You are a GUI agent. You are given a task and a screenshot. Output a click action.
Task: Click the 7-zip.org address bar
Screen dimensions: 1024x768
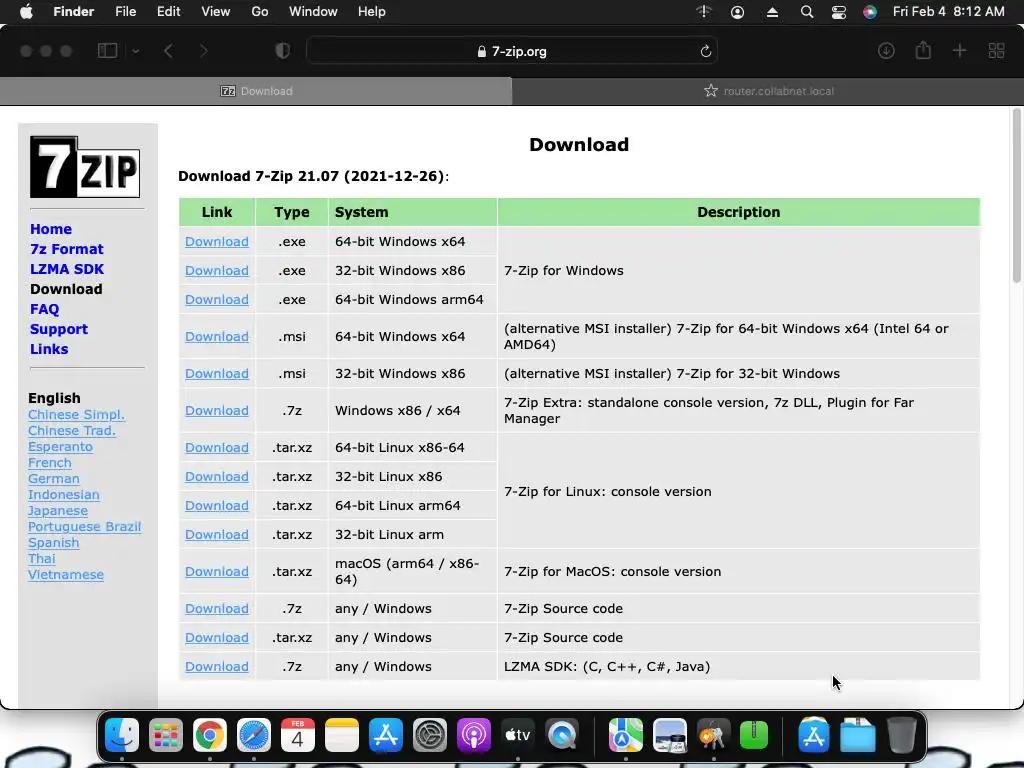tap(512, 51)
